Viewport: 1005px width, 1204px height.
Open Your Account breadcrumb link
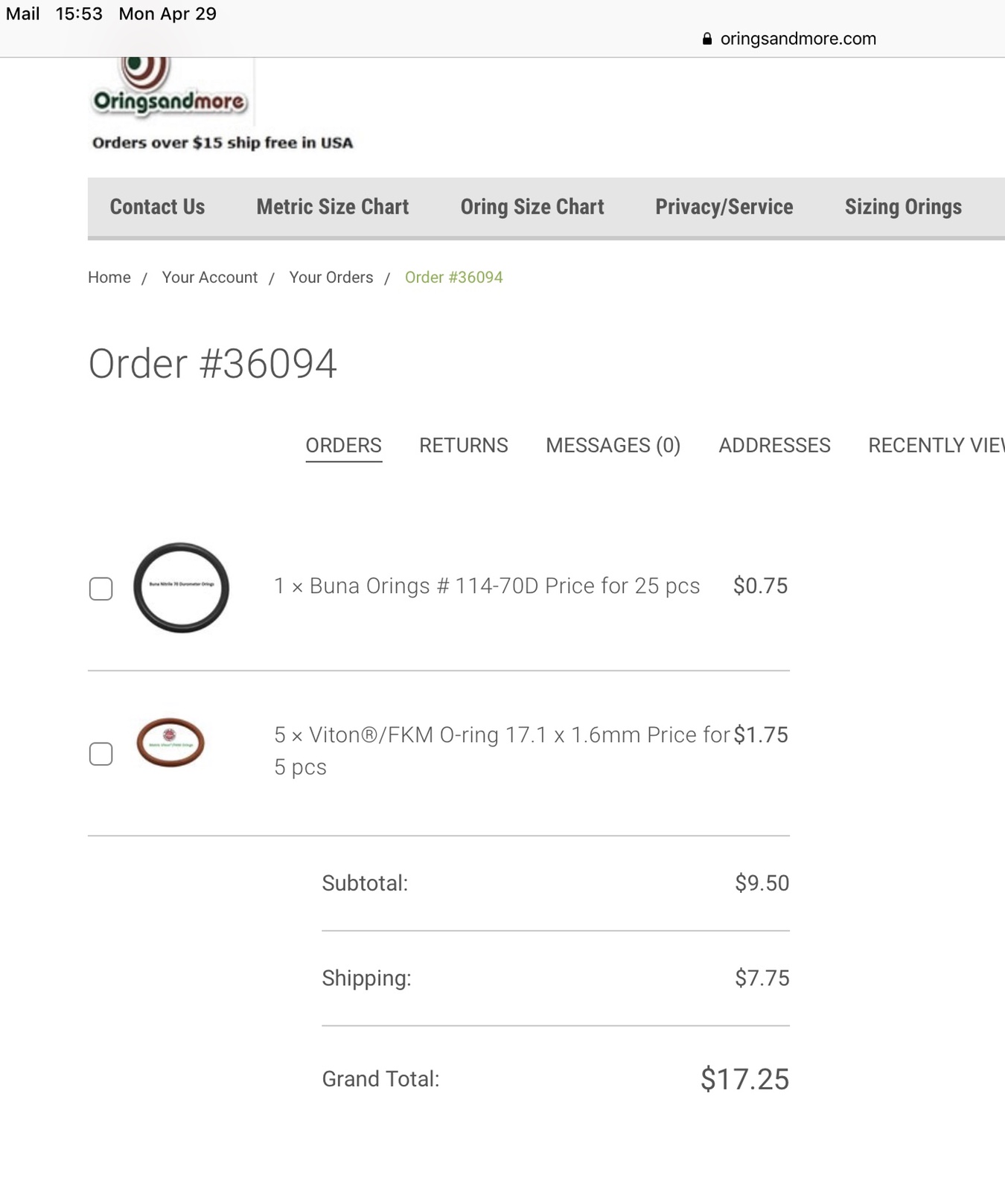point(210,278)
